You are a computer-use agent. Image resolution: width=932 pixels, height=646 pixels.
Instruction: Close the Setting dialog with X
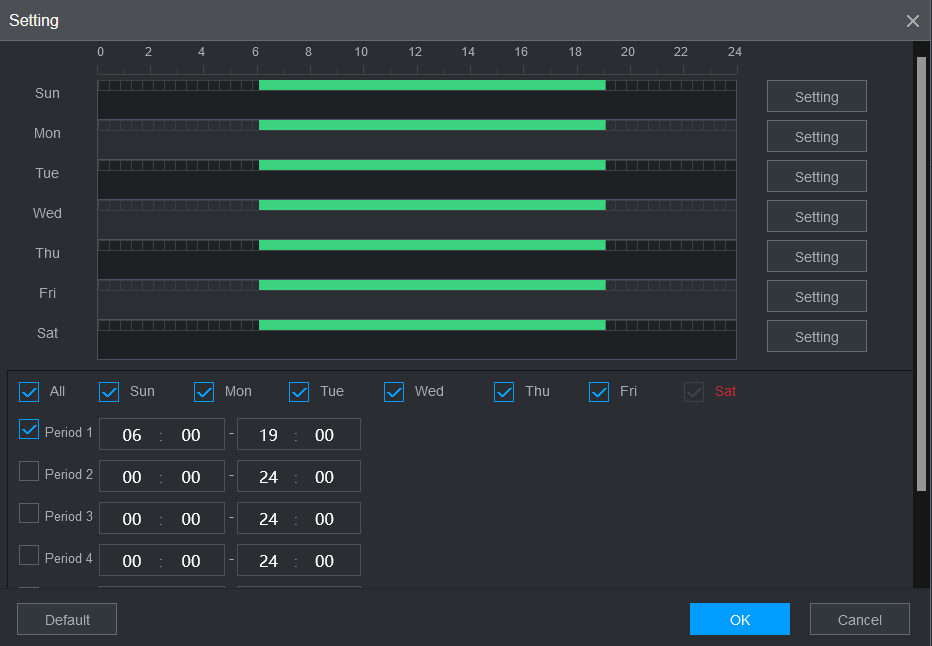tap(912, 21)
